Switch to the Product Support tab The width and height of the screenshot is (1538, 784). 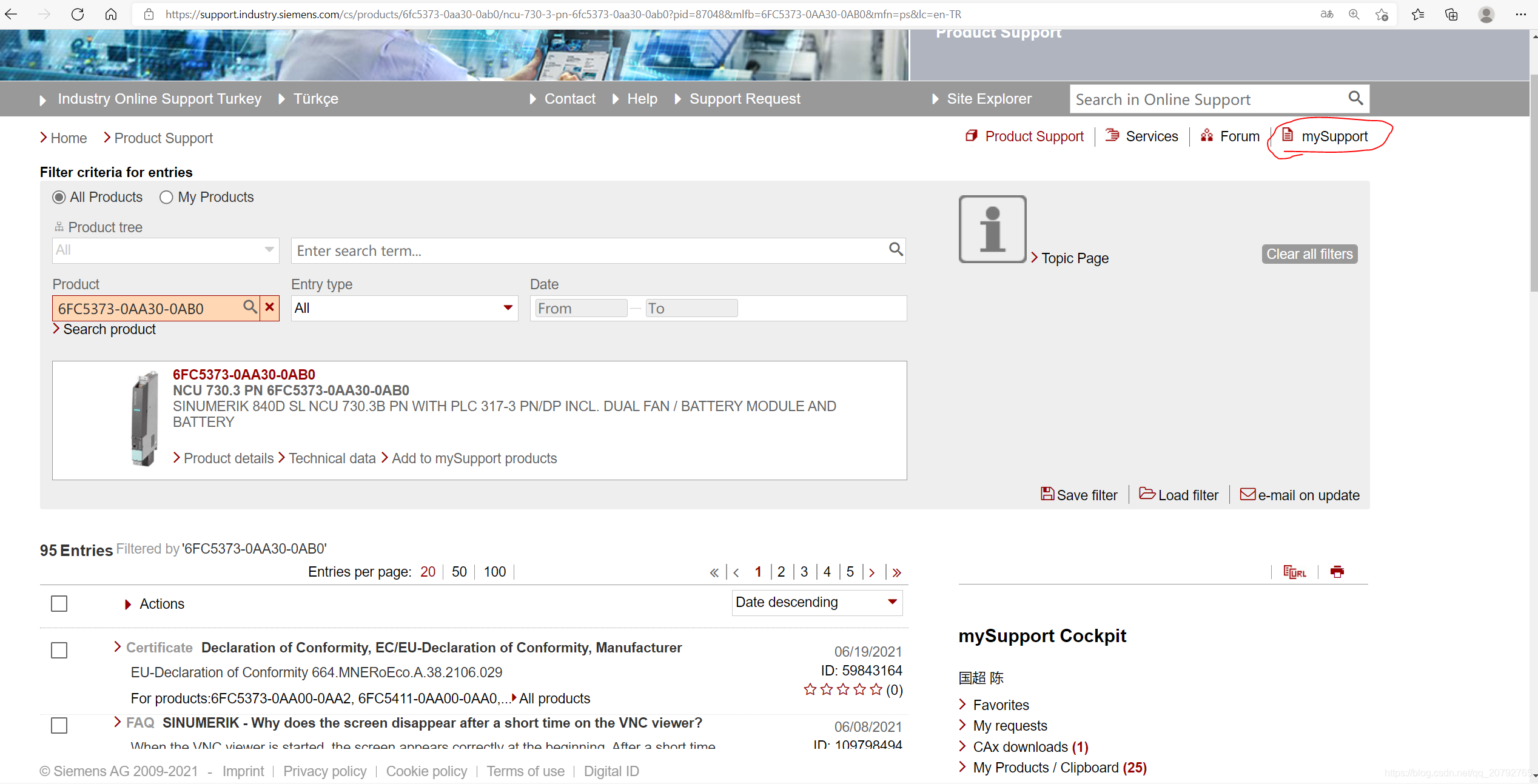pos(1024,136)
